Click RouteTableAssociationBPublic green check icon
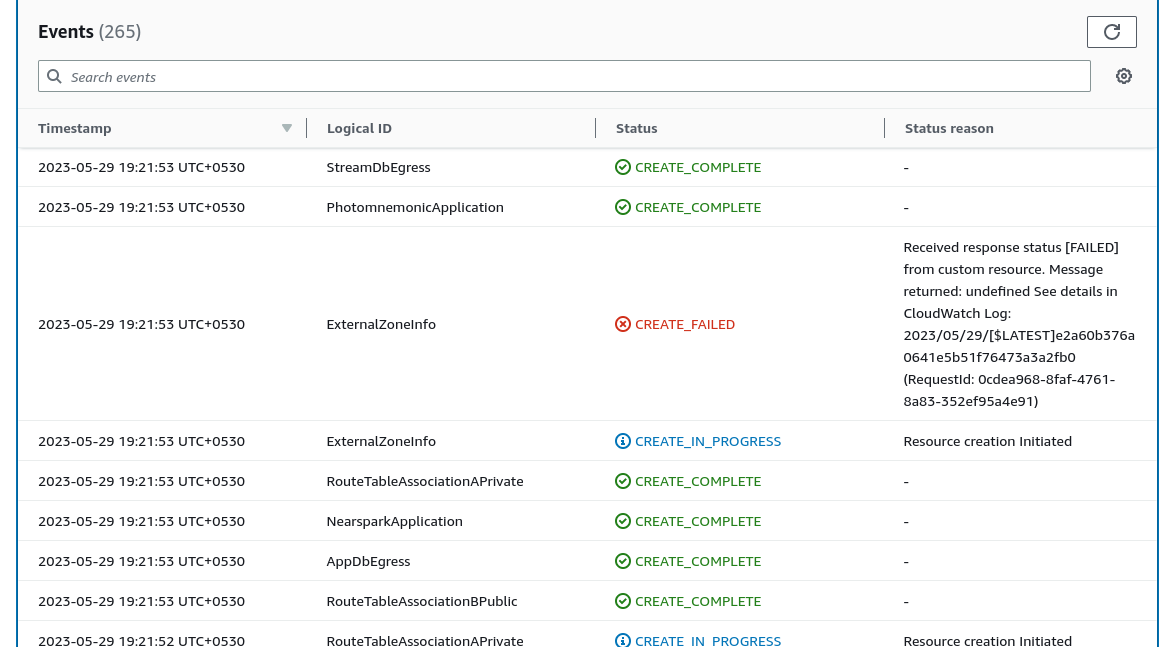 click(622, 601)
